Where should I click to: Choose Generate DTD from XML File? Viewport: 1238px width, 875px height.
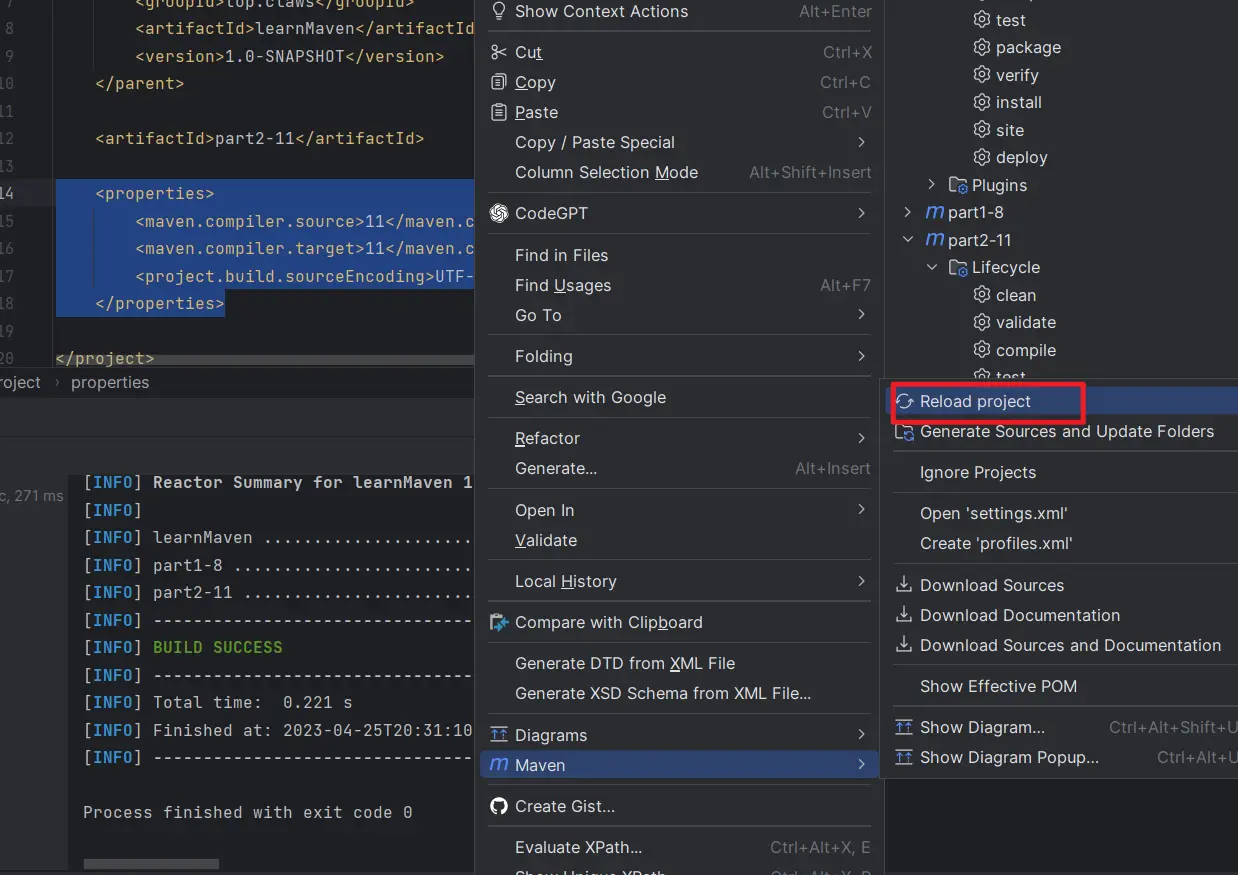[x=680, y=663]
